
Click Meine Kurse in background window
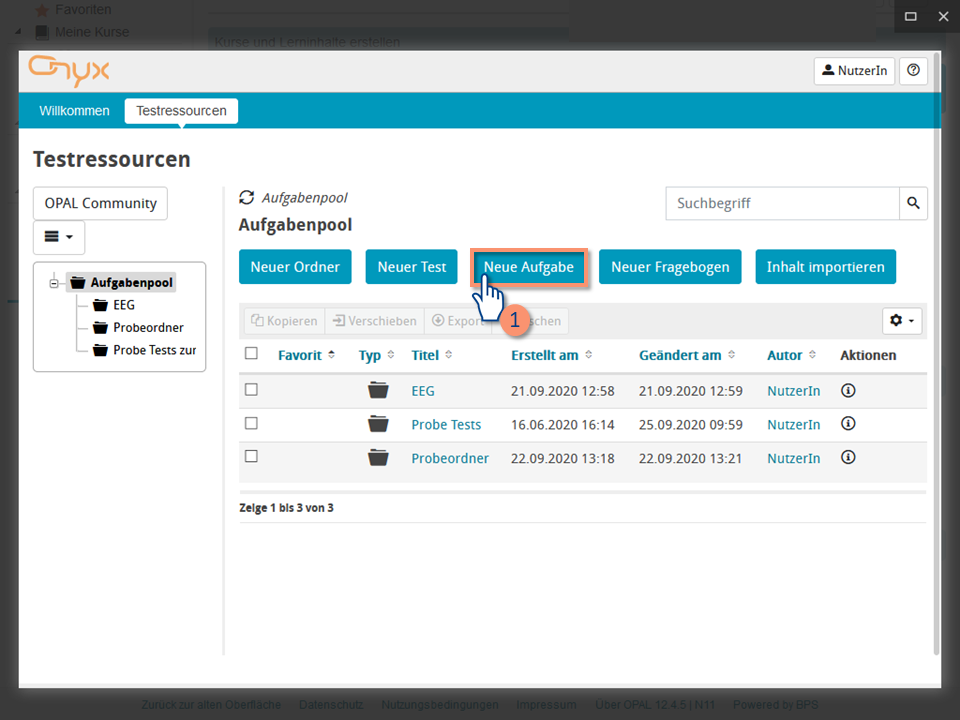click(92, 32)
